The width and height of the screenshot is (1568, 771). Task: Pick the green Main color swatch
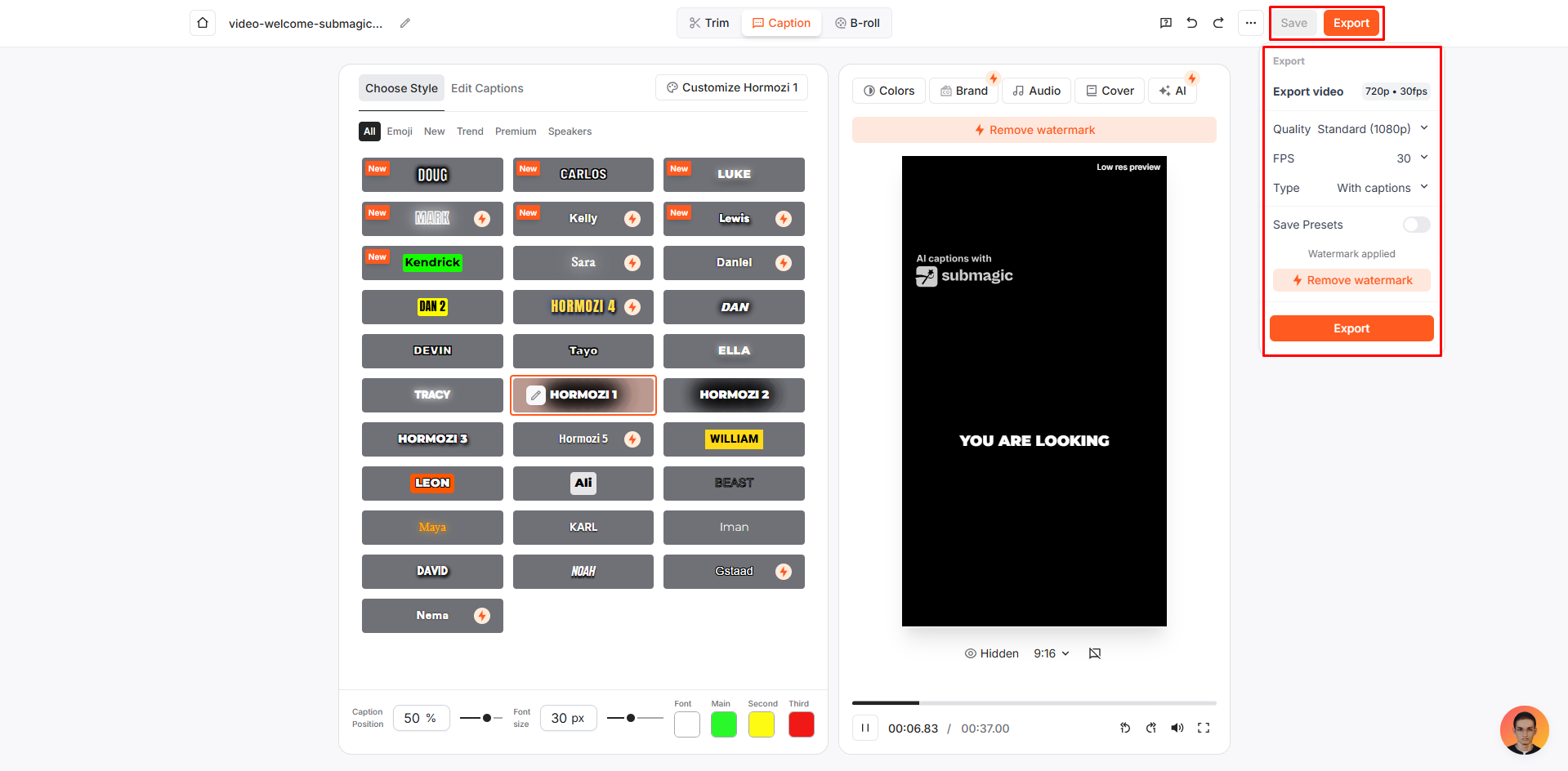[x=723, y=724]
